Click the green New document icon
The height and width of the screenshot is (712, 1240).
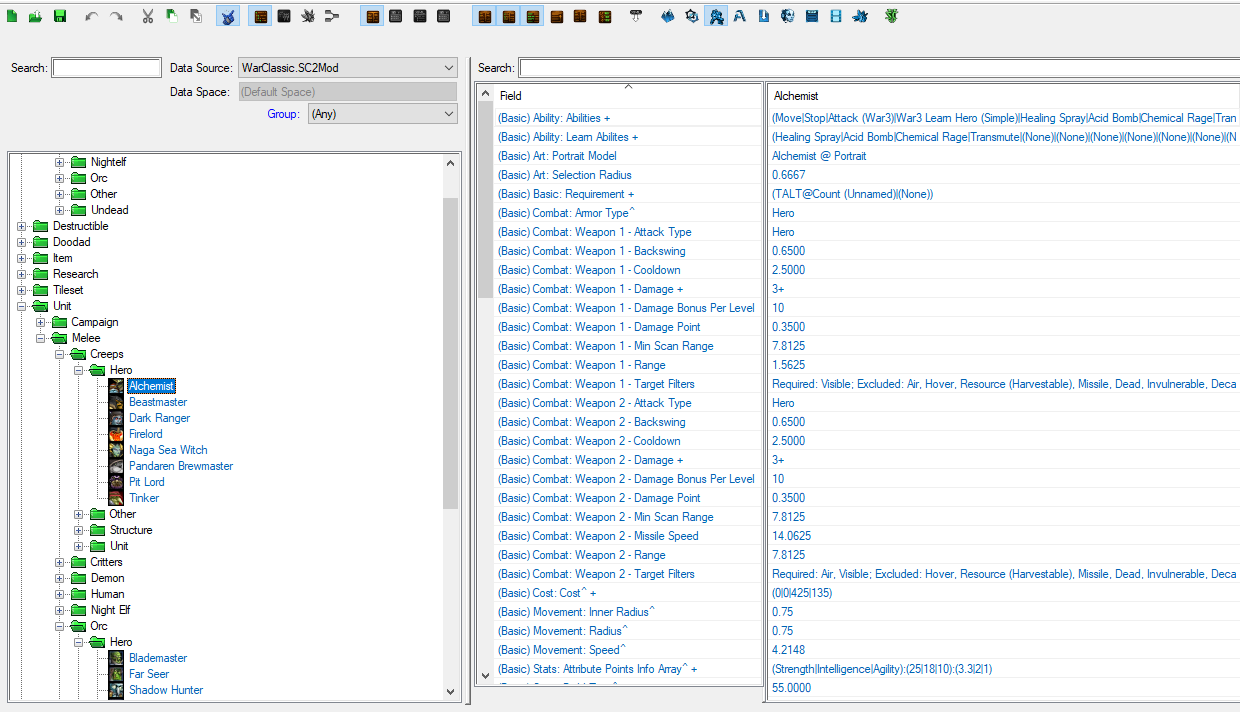coord(12,17)
